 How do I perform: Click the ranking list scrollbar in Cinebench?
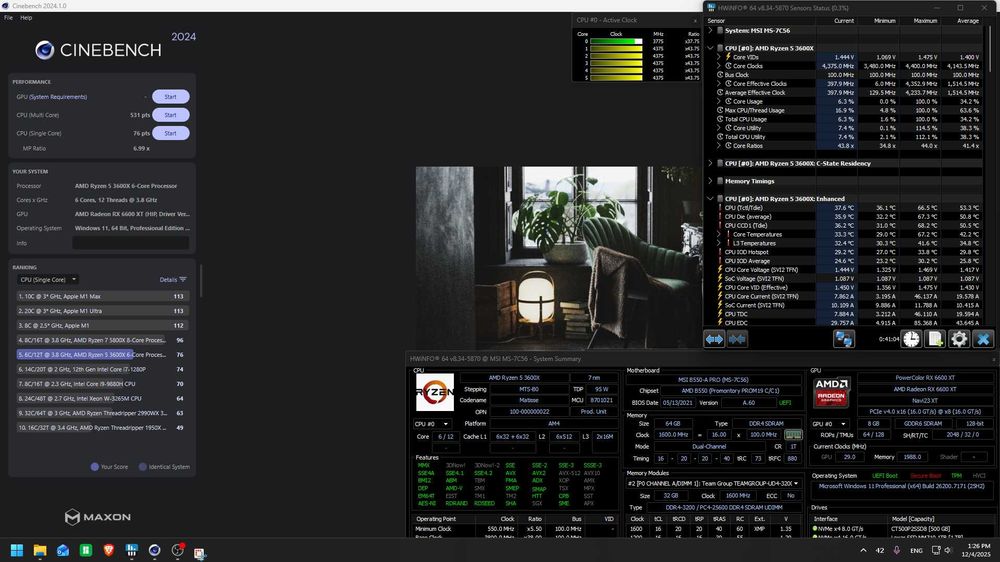pos(201,281)
